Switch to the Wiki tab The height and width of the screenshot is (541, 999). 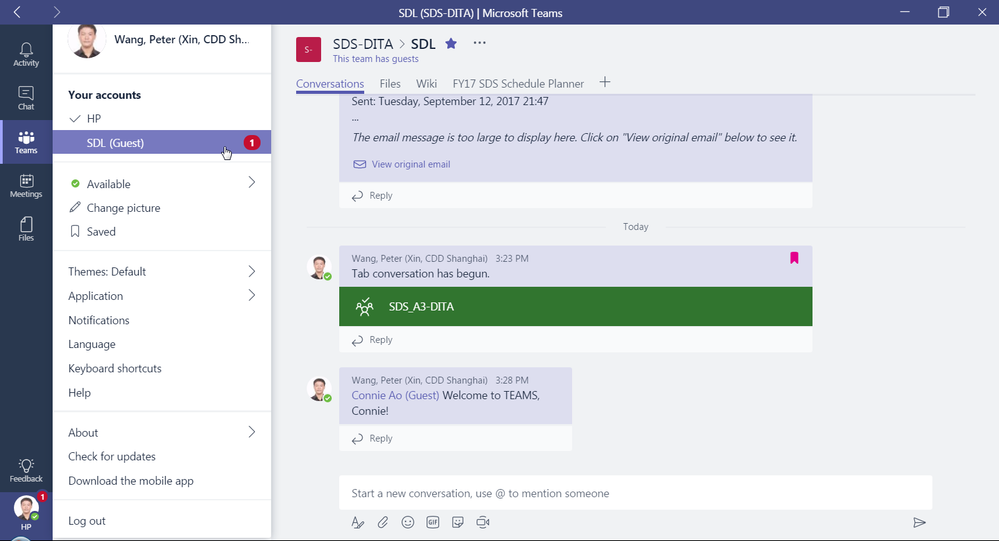[x=426, y=83]
